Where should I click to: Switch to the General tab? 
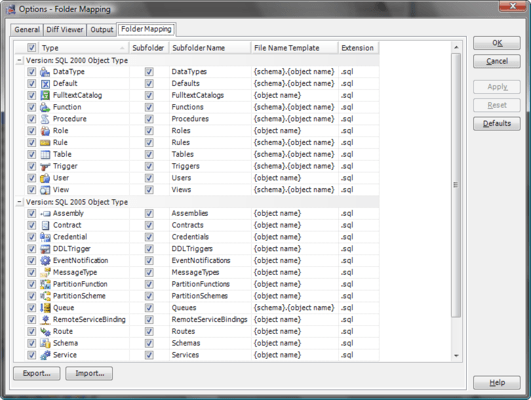[27, 30]
